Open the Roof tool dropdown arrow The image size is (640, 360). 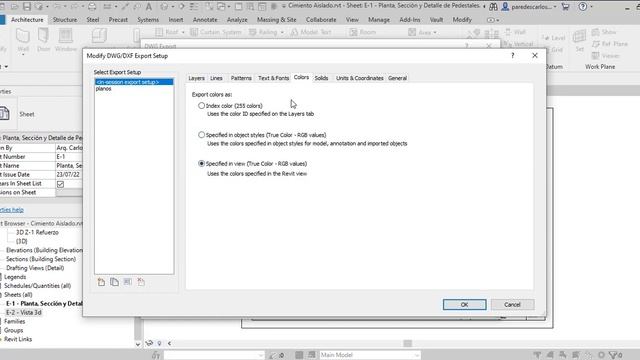click(183, 32)
